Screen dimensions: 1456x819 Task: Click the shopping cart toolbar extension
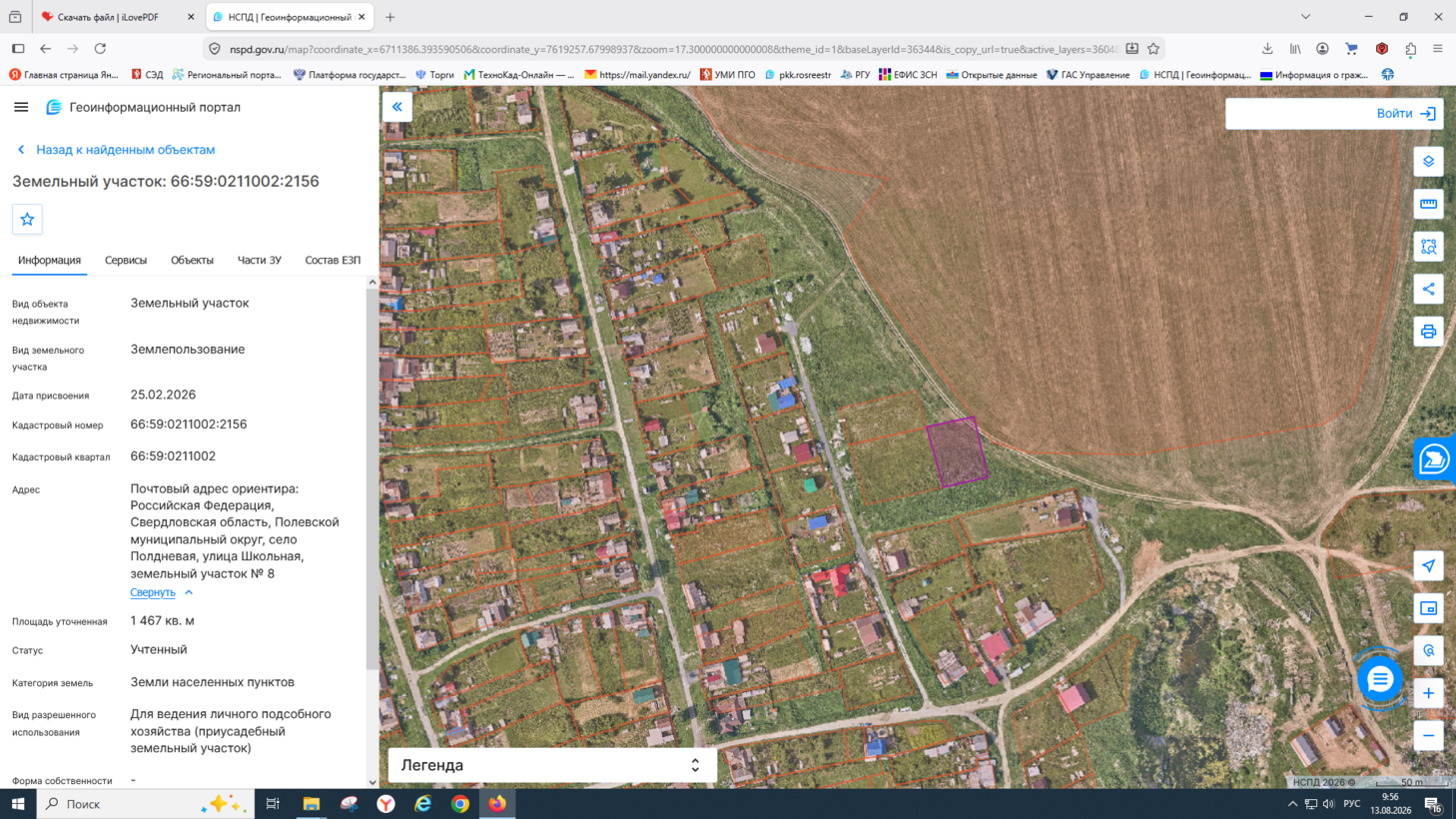(1351, 48)
